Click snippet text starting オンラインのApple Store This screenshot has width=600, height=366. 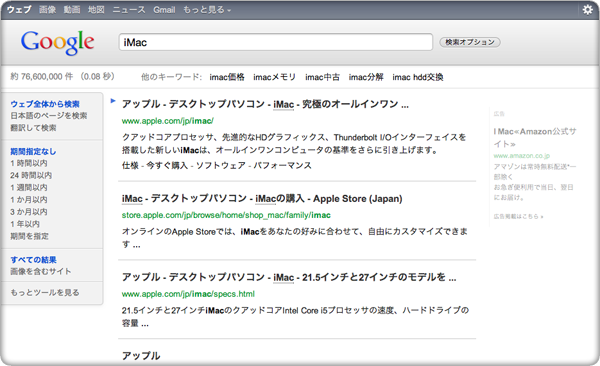coord(295,238)
